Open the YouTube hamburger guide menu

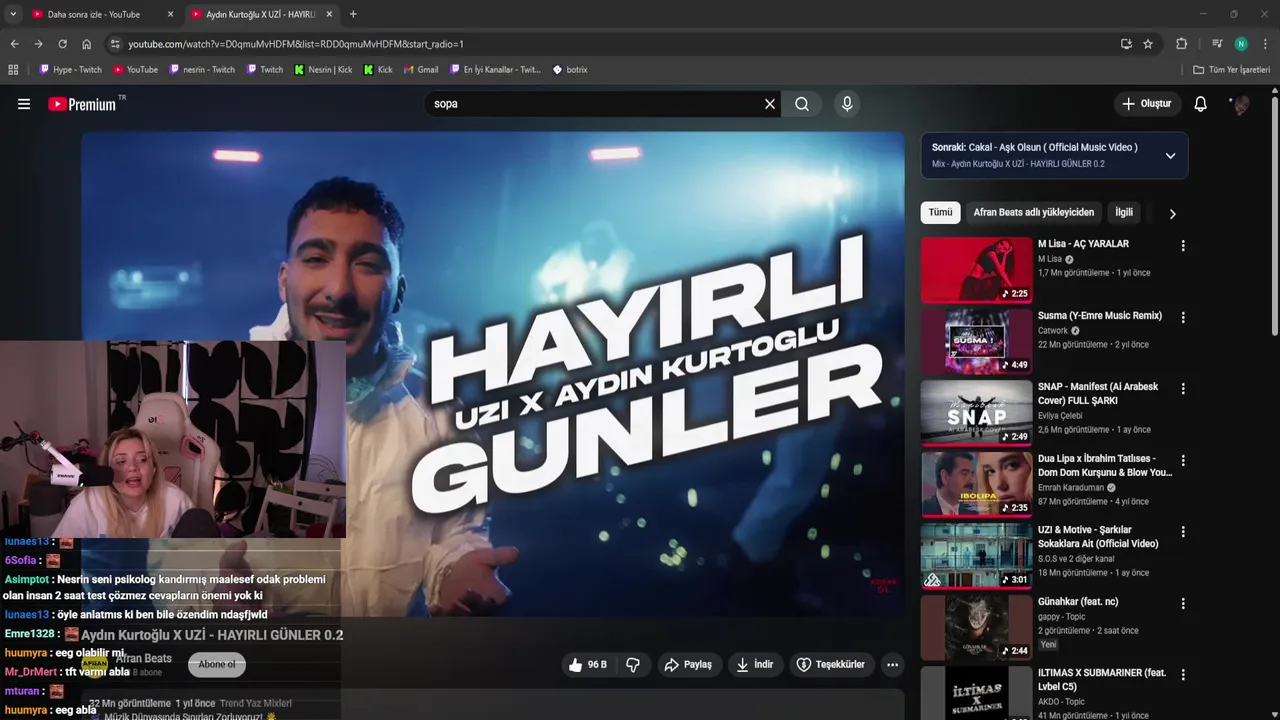click(x=24, y=104)
